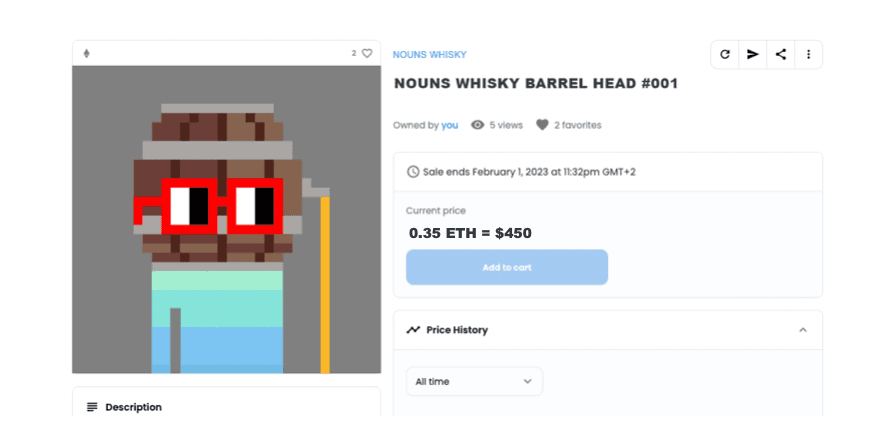892x440 pixels.
Task: Click the 2 favorites text
Action: coord(577,125)
